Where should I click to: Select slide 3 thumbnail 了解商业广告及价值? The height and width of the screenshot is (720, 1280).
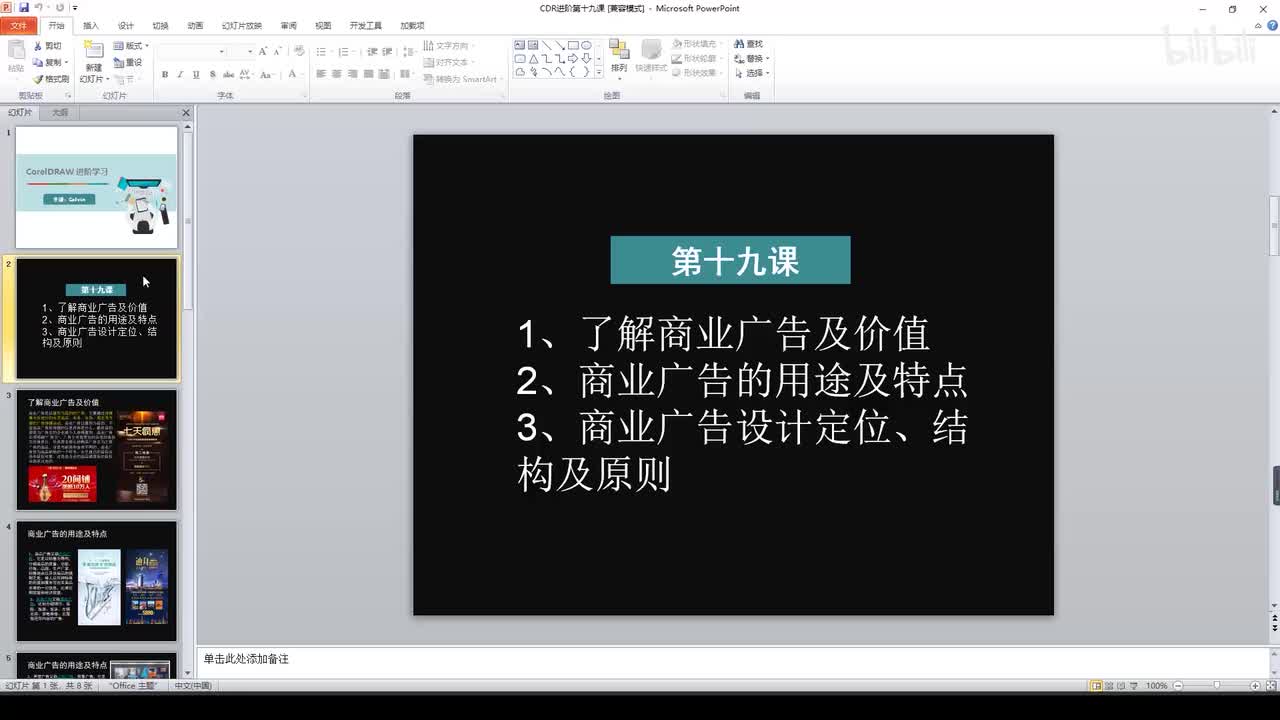tap(96, 450)
